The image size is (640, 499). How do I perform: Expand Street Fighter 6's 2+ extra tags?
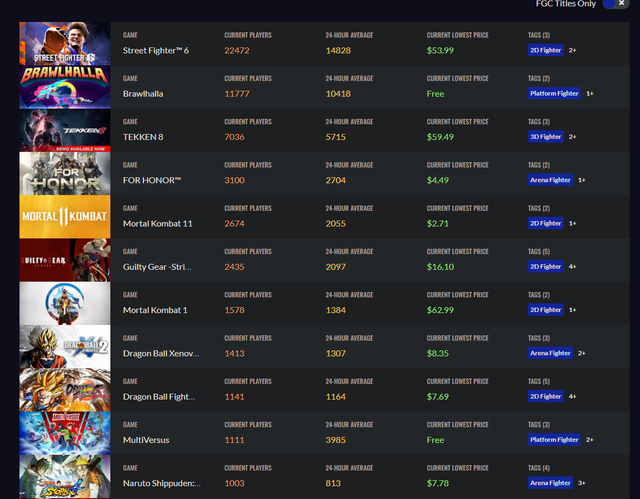pos(573,50)
